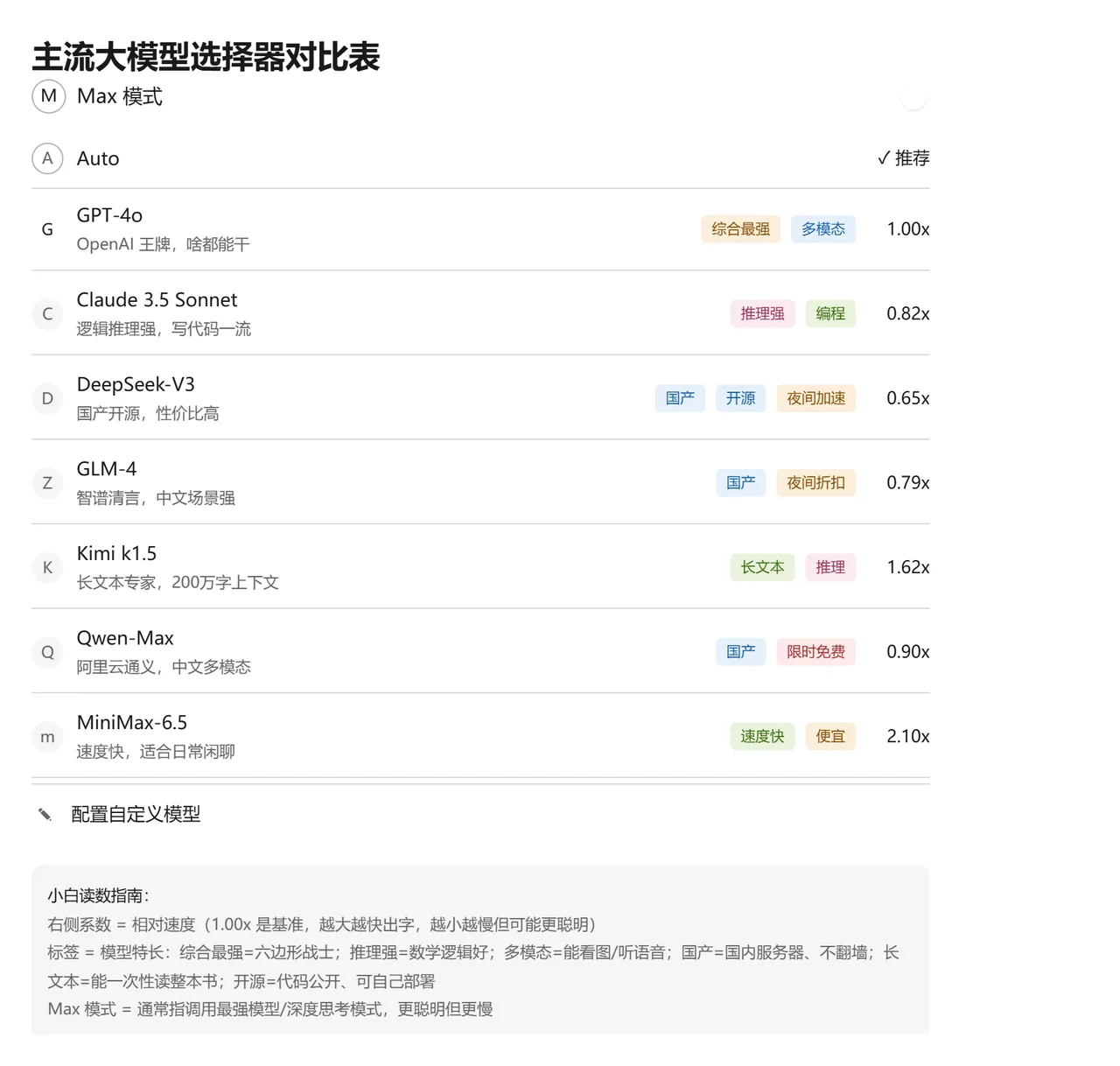Select the GPT-4o model name
Screen dimensions: 1120x1066
pyautogui.click(x=109, y=215)
